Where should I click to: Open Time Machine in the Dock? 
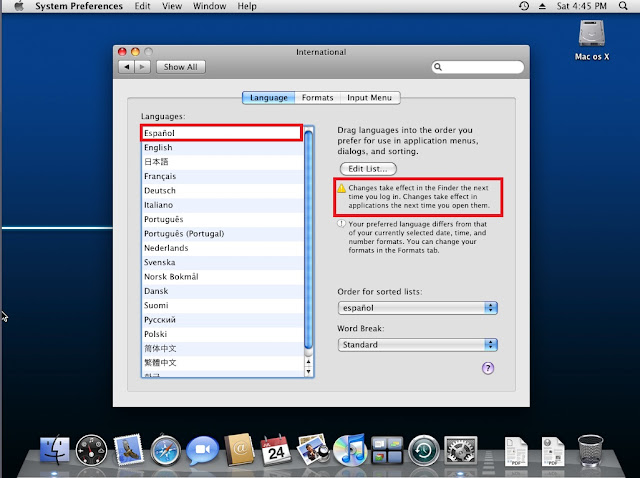tap(424, 450)
